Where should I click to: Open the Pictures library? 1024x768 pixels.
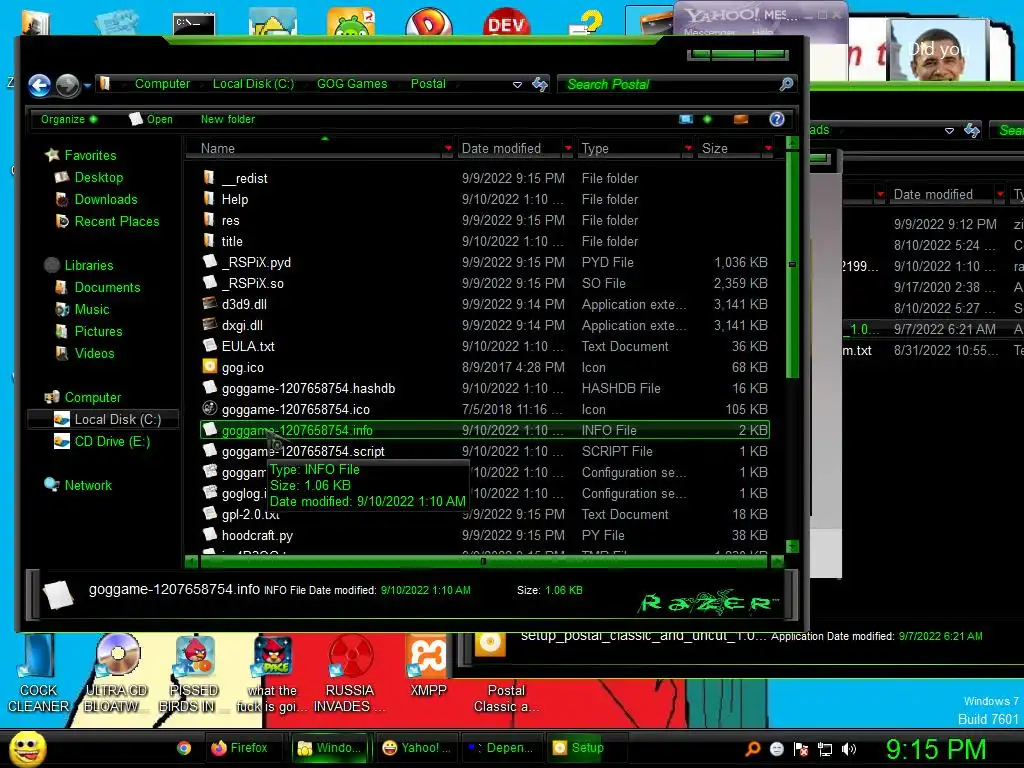[98, 331]
